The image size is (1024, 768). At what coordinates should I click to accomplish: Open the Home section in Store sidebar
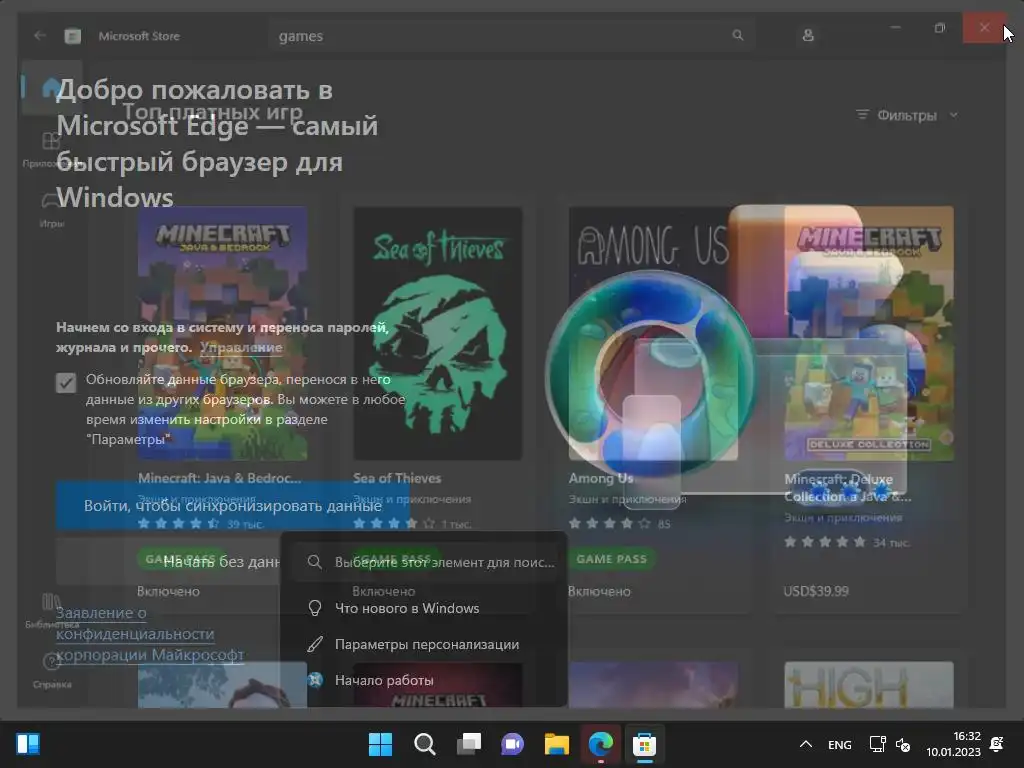tap(51, 88)
